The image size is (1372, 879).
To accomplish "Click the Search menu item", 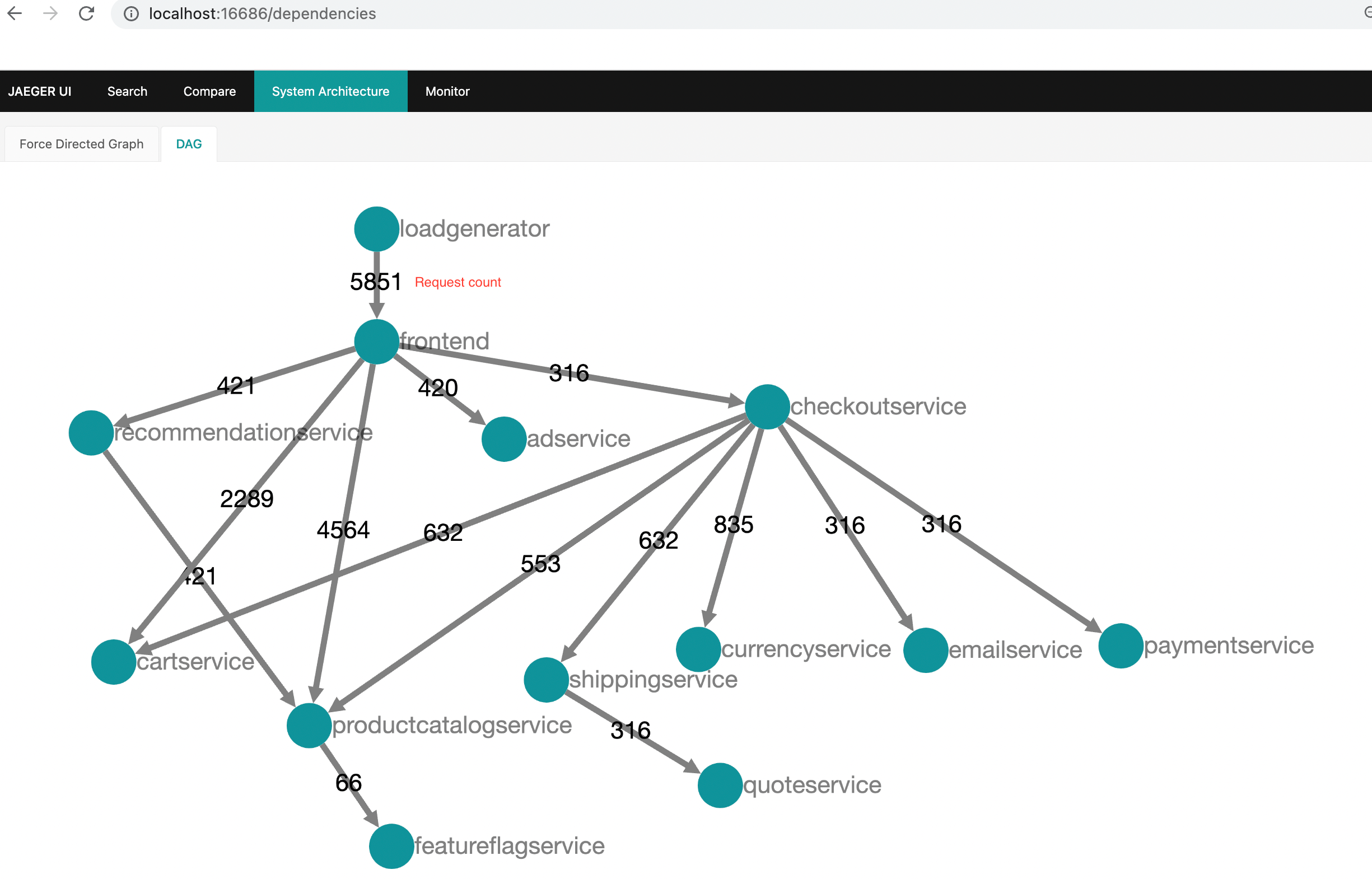I will tap(127, 91).
